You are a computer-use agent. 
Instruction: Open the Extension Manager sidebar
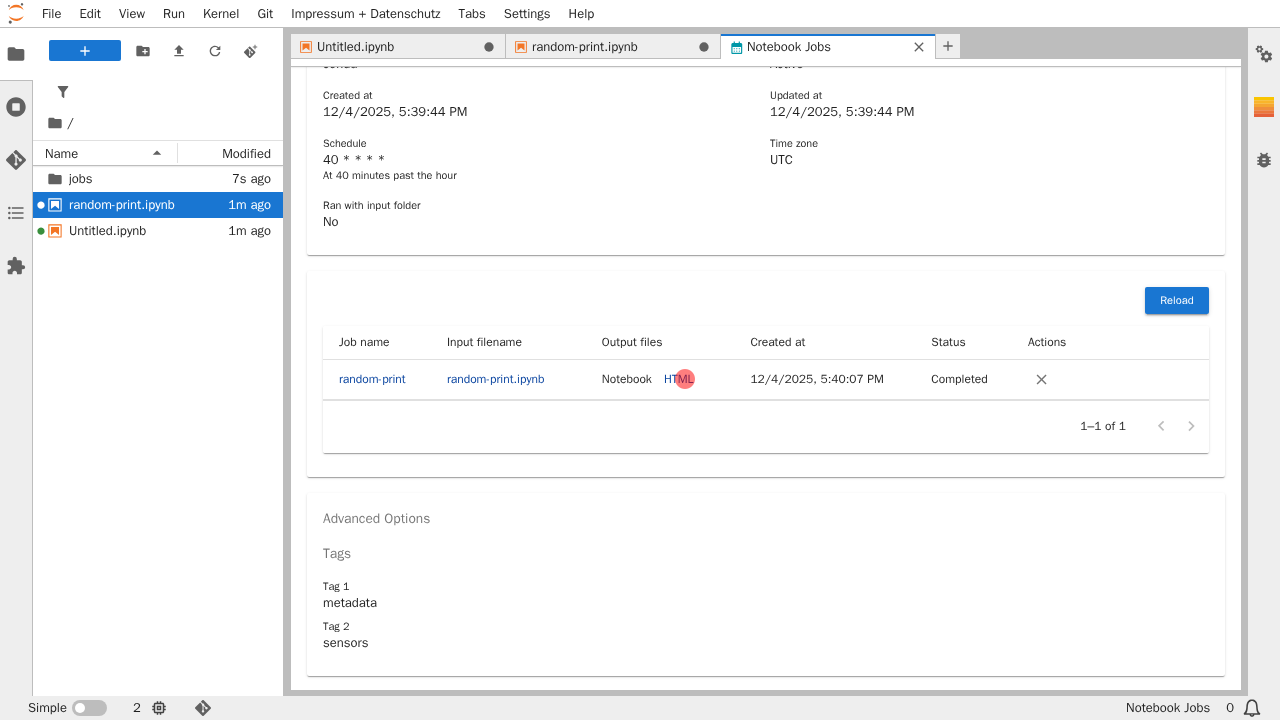click(x=16, y=266)
